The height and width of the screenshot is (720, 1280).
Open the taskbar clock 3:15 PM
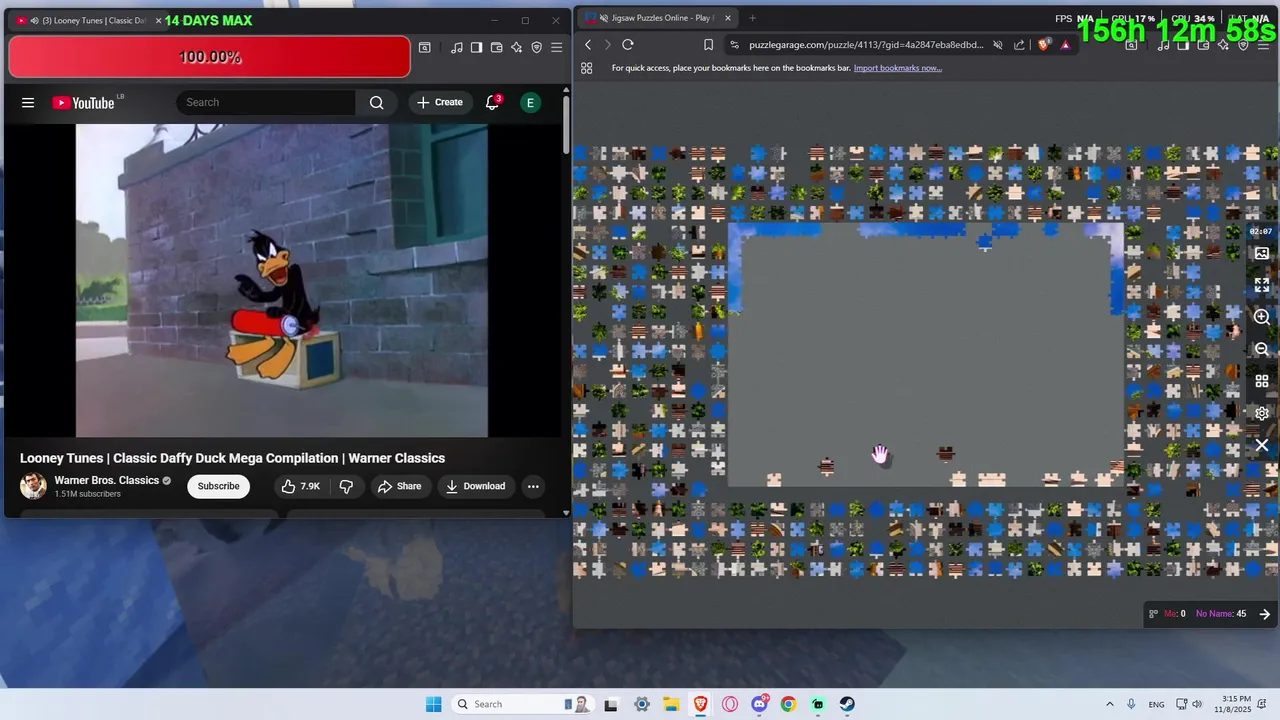(1236, 704)
